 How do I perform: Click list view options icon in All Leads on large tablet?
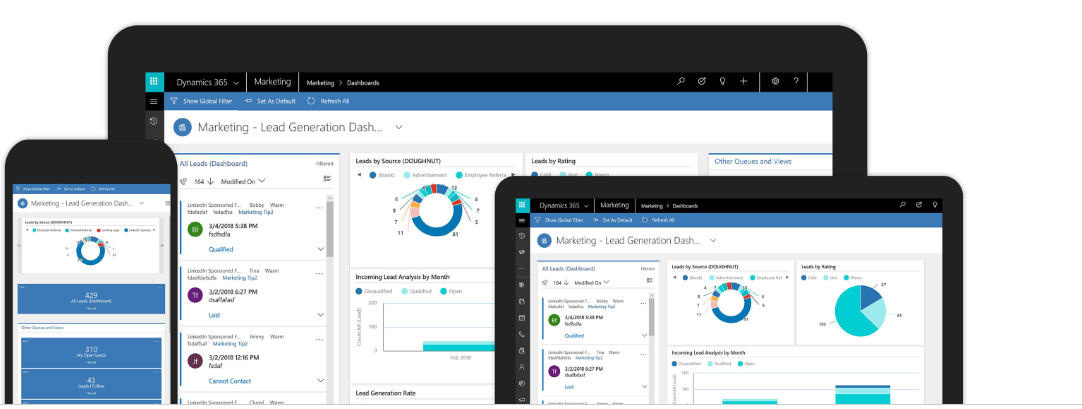click(328, 179)
